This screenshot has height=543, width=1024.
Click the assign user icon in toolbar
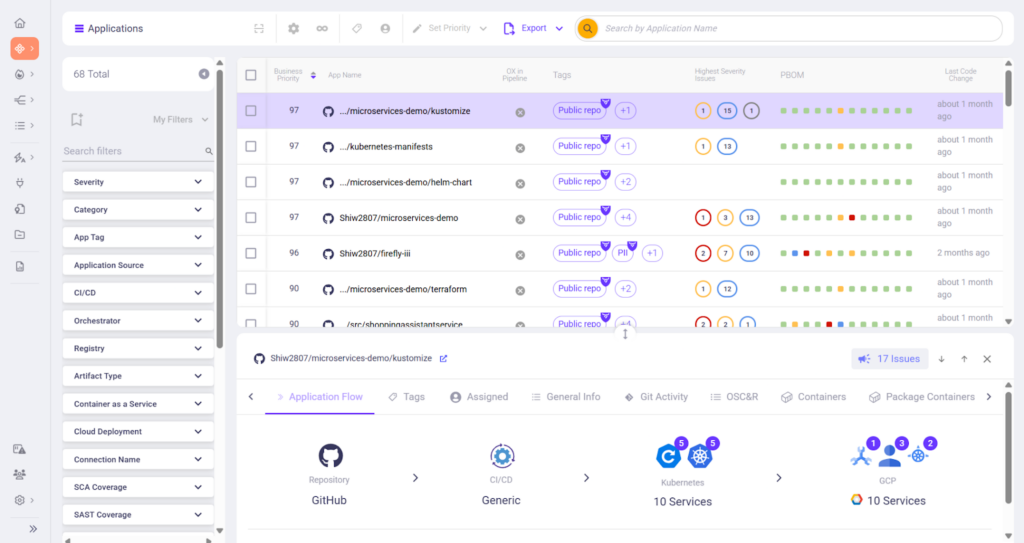[x=385, y=29]
